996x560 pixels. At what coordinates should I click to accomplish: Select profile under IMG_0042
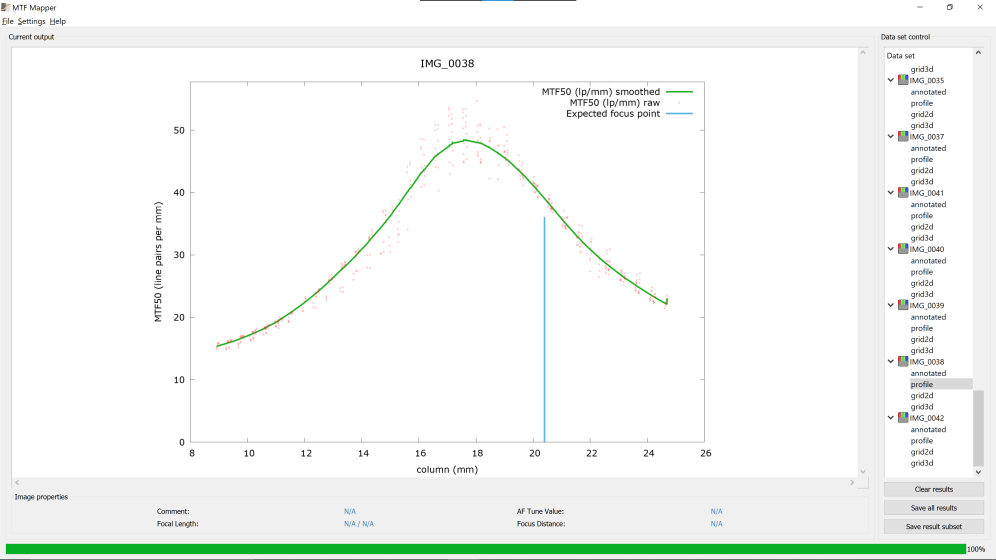point(922,441)
